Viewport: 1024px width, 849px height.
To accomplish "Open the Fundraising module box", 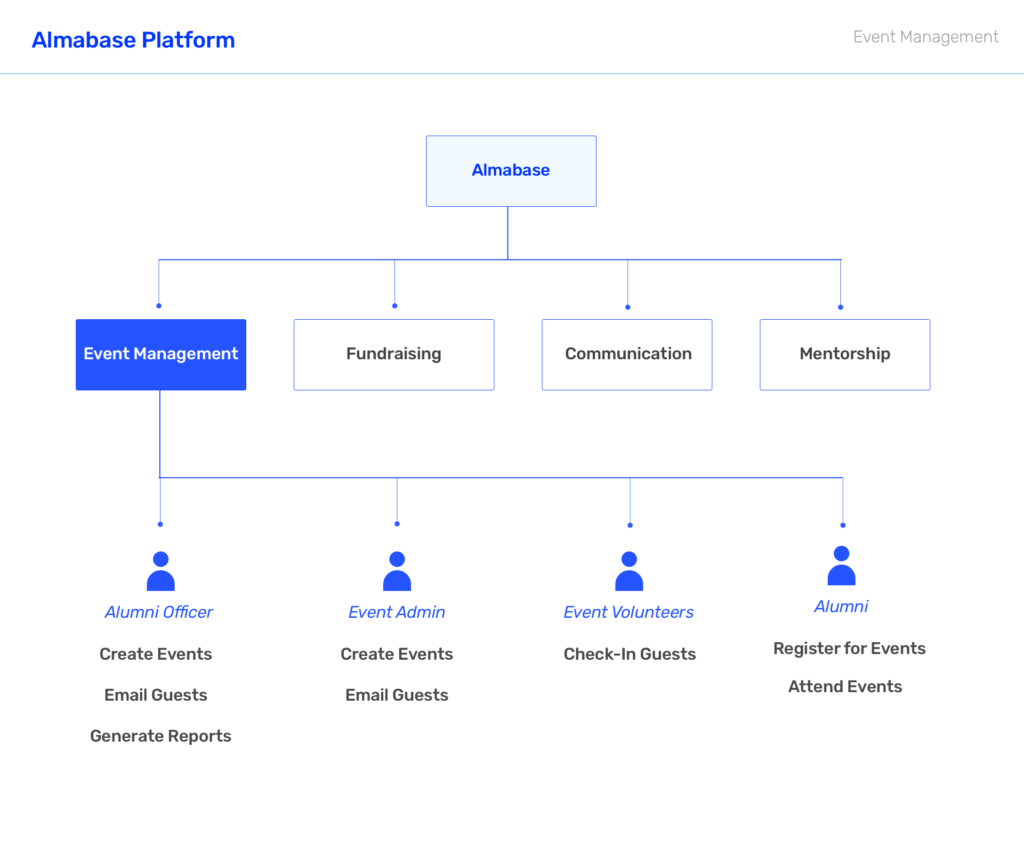I will [394, 354].
